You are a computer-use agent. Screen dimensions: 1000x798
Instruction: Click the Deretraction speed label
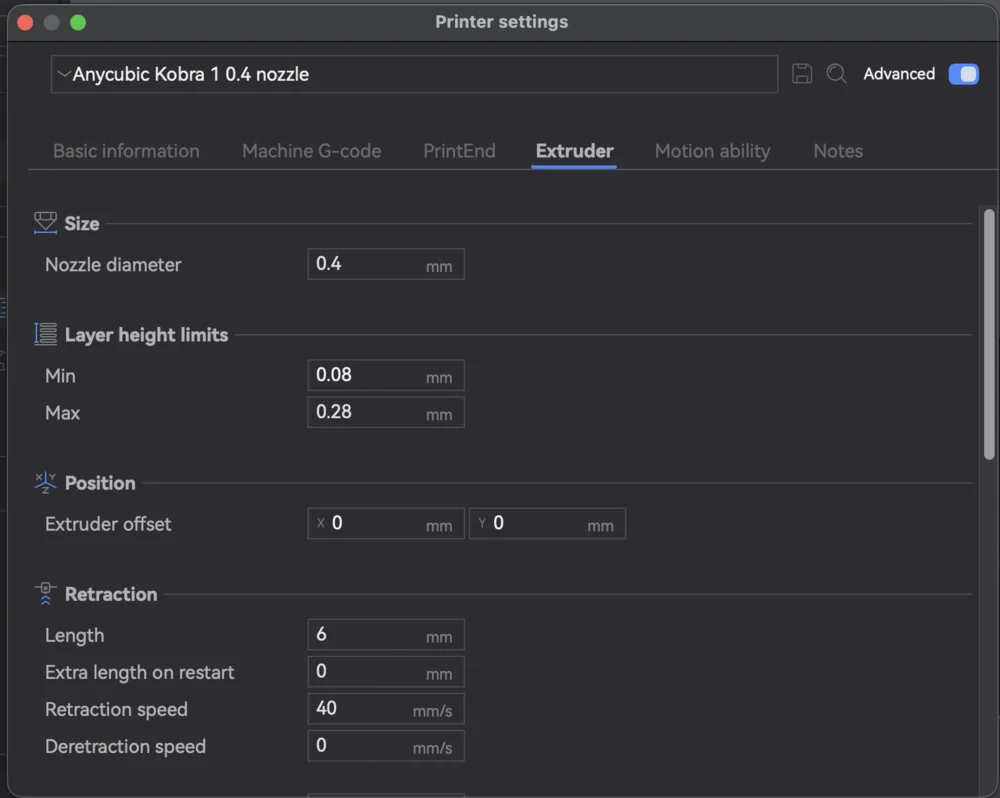click(125, 746)
